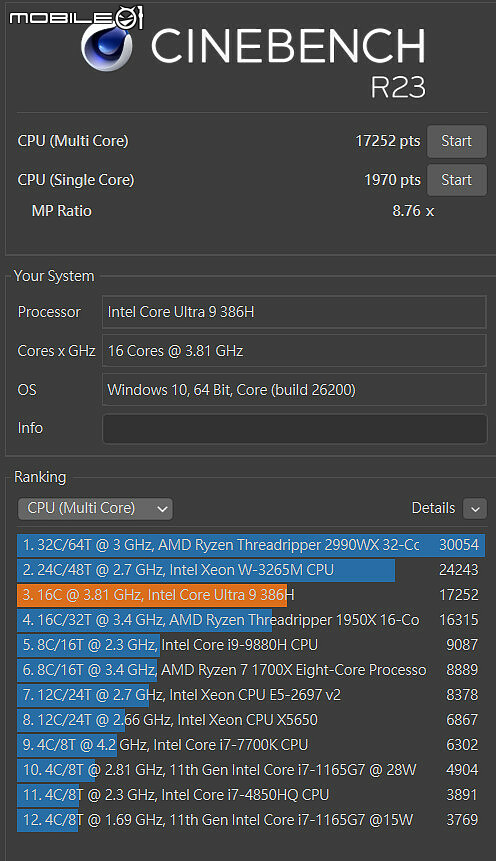Click the Processor label
This screenshot has height=861, width=496.
49,312
